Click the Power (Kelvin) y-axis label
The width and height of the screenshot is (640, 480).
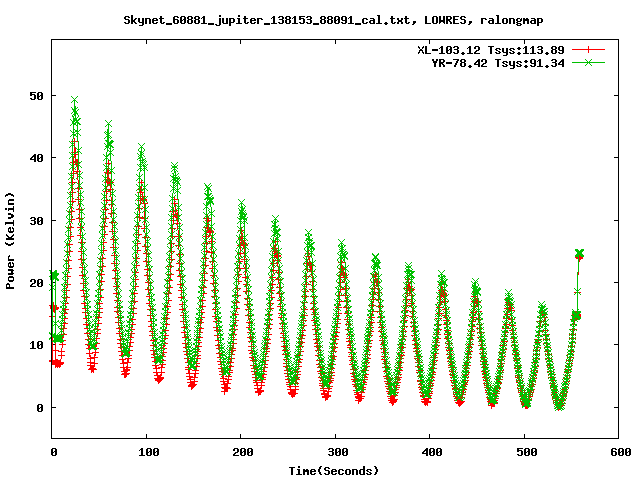coord(10,241)
